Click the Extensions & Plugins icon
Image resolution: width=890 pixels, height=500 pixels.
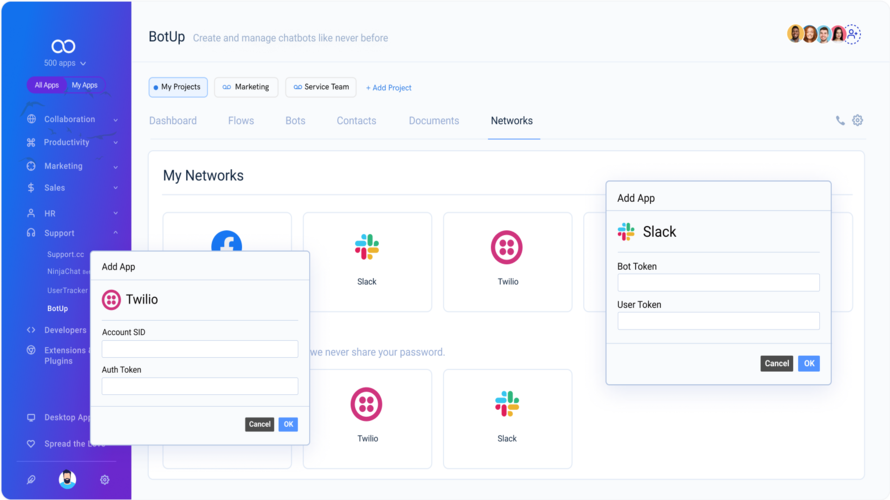tap(31, 350)
